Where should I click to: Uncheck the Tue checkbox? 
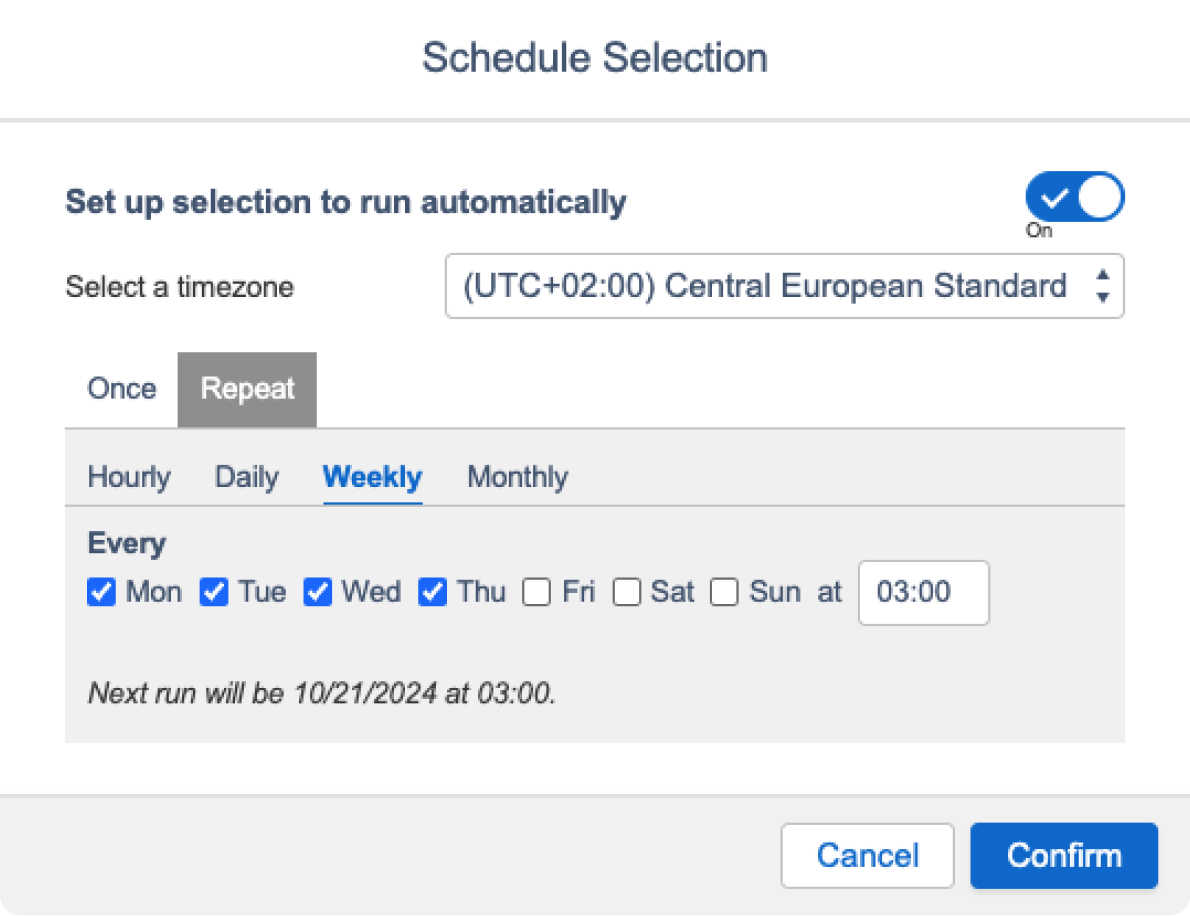click(214, 593)
